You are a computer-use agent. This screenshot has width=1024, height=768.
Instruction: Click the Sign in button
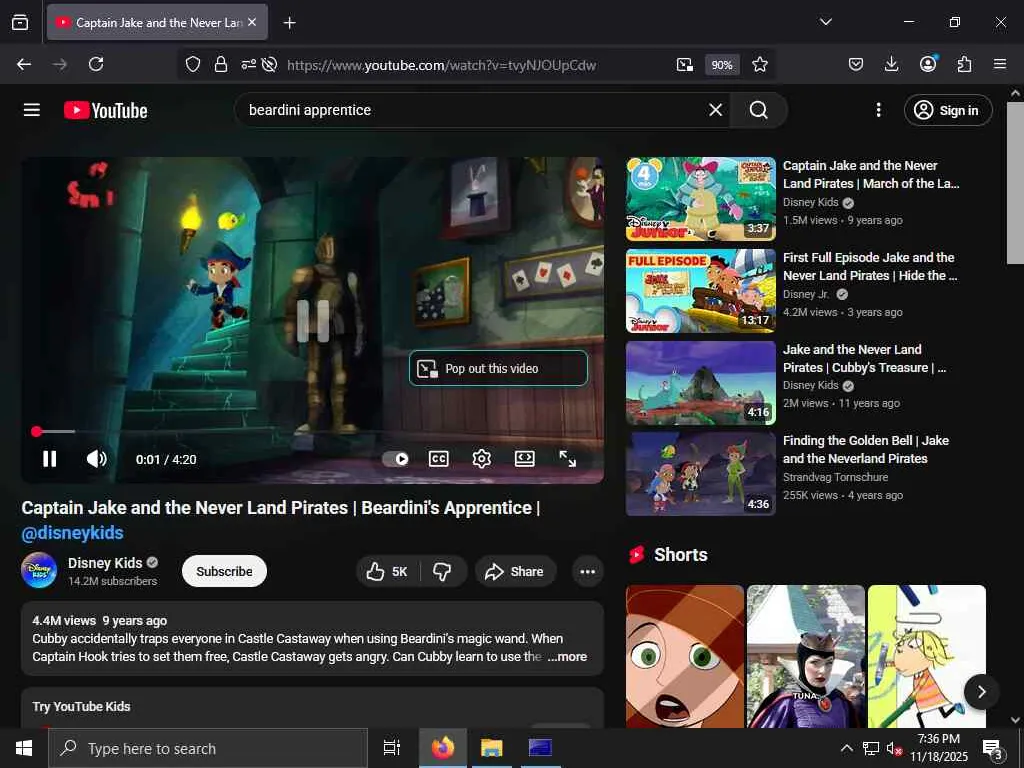[x=948, y=110]
